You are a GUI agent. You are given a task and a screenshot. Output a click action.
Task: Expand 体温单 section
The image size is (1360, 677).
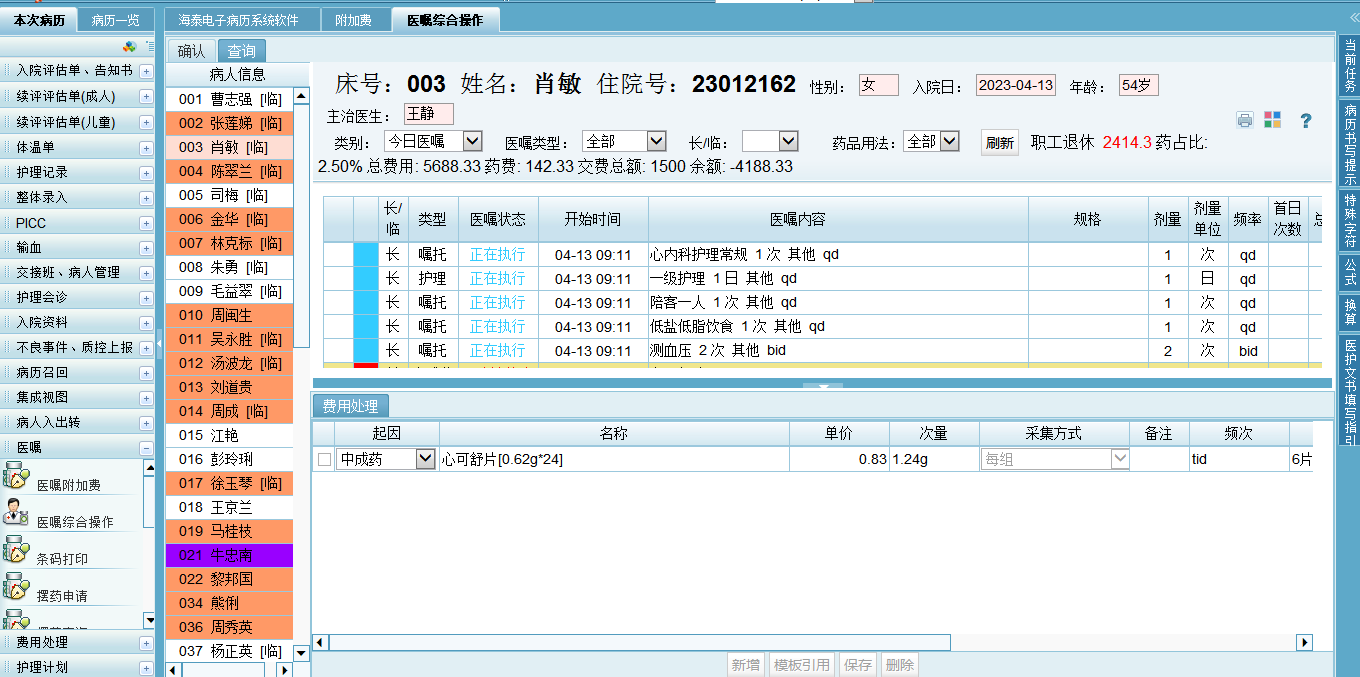(x=146, y=147)
